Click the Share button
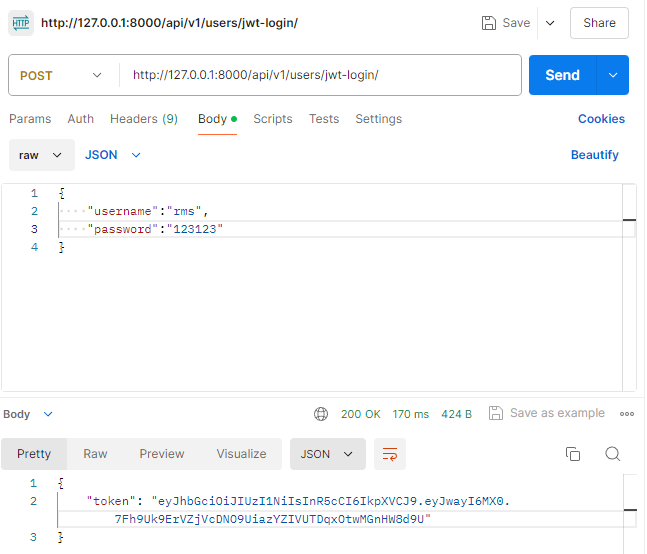The height and width of the screenshot is (554, 647). (x=599, y=23)
